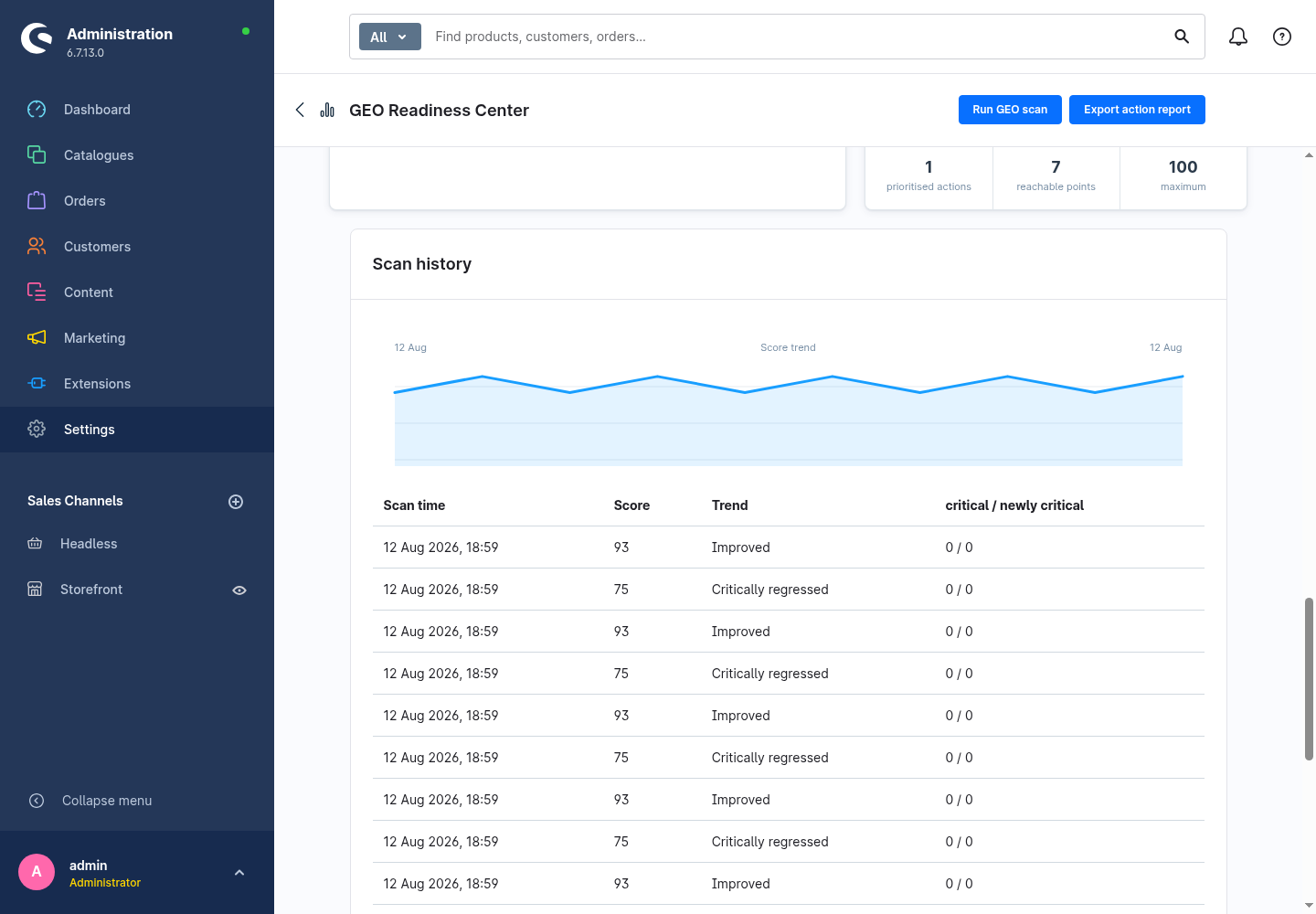Open the Dashboard menu item
1316x914 pixels.
(x=137, y=110)
